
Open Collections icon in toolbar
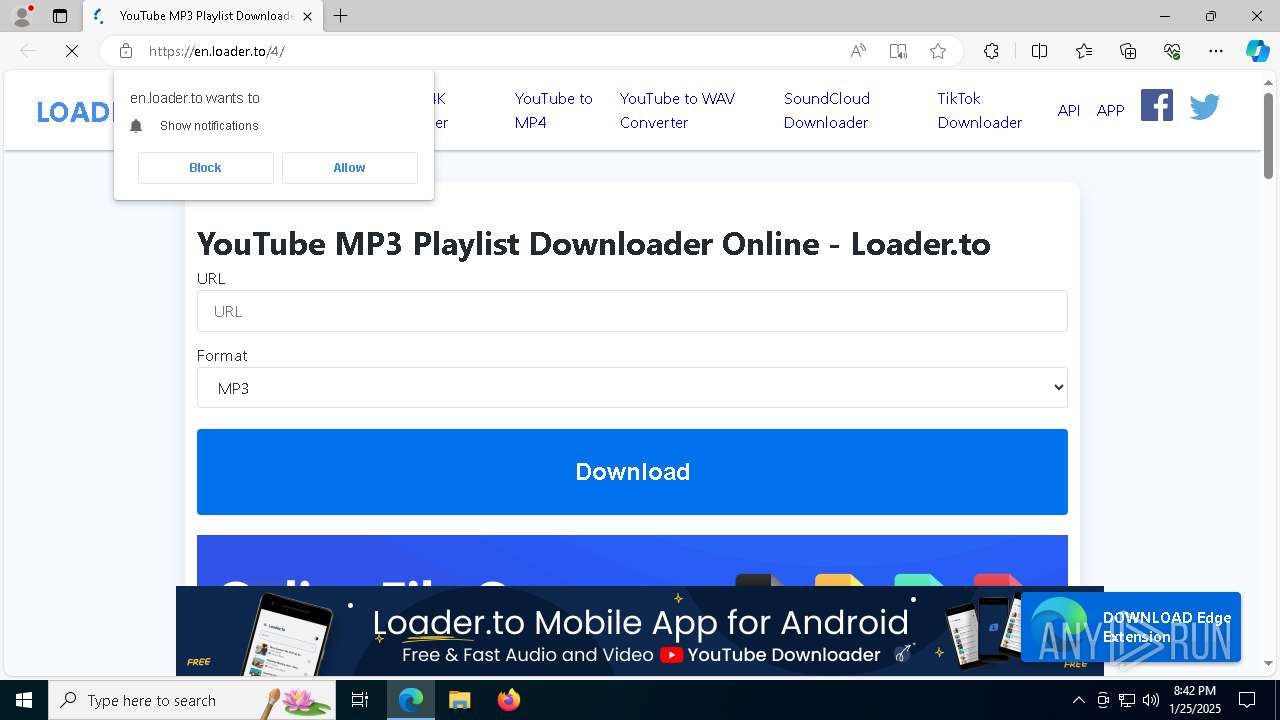tap(1128, 51)
